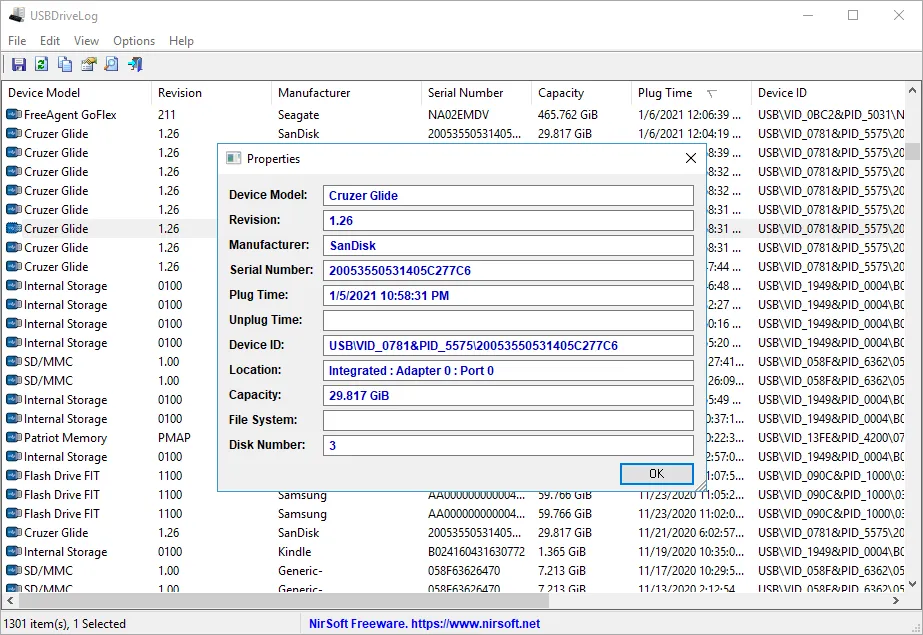Click the serial number NA02EMDV cell
The width and height of the screenshot is (923, 635).
[458, 115]
